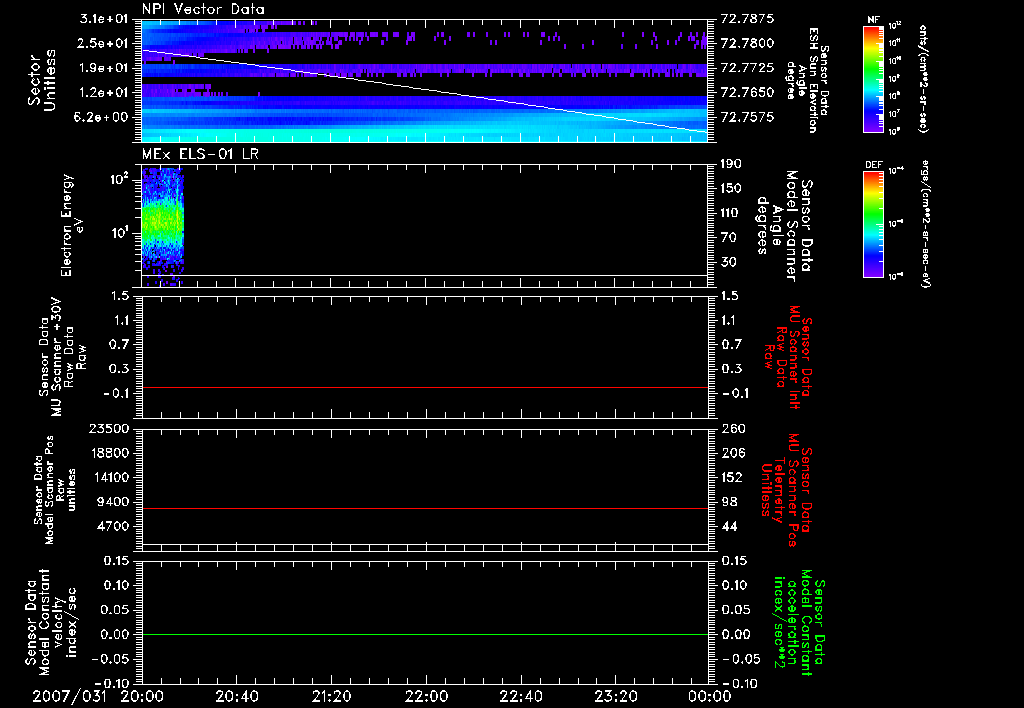Click the DEF legend label above the color bar

point(873,165)
